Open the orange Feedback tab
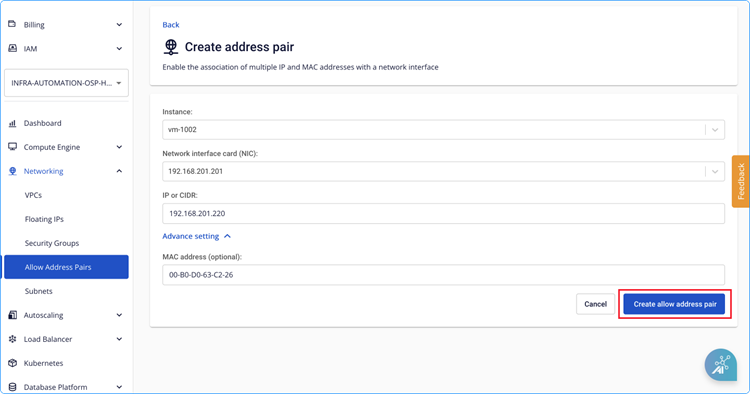This screenshot has height=394, width=750. coord(740,181)
